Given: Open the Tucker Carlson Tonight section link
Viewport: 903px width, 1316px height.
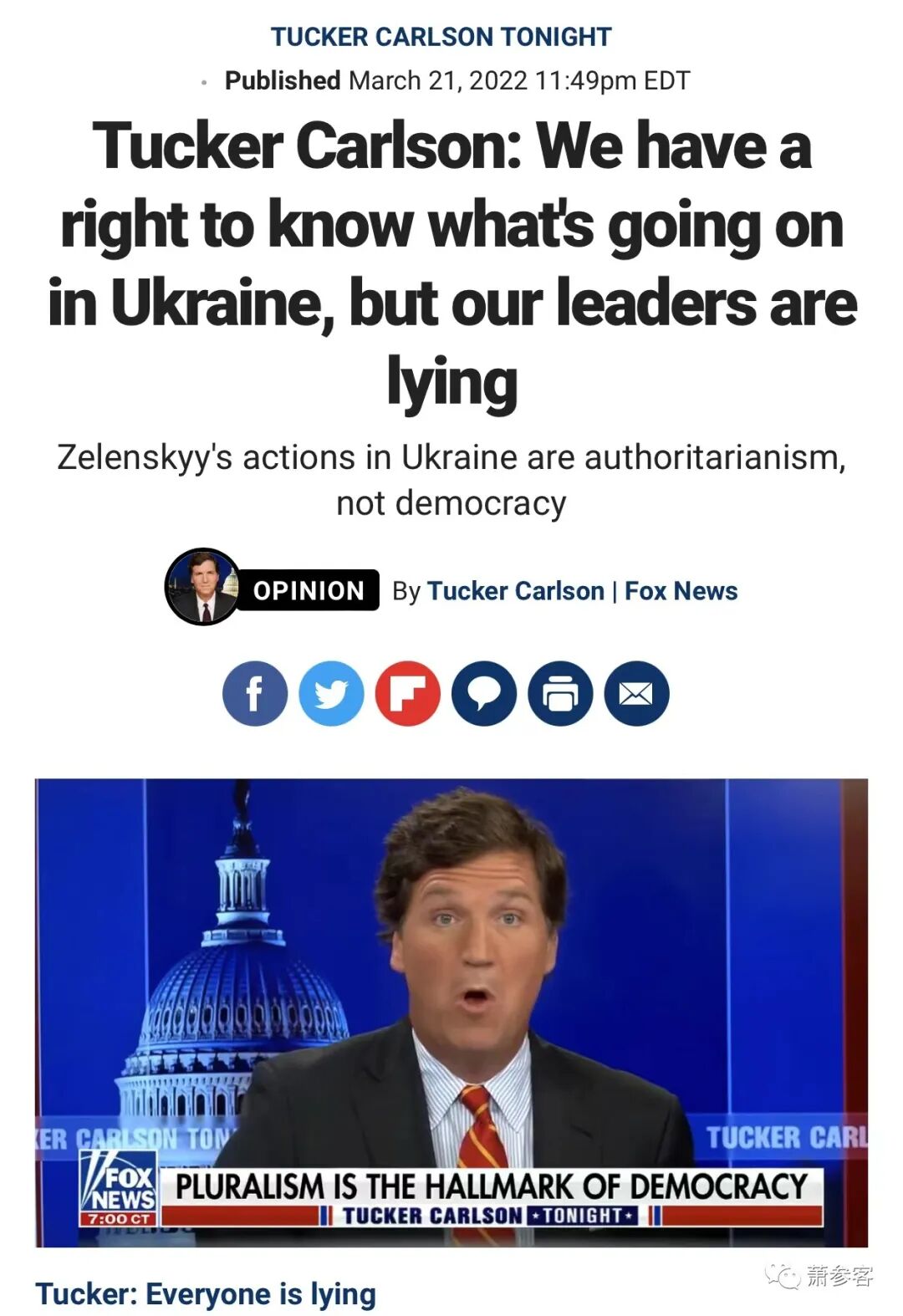Looking at the screenshot, I should click(441, 37).
